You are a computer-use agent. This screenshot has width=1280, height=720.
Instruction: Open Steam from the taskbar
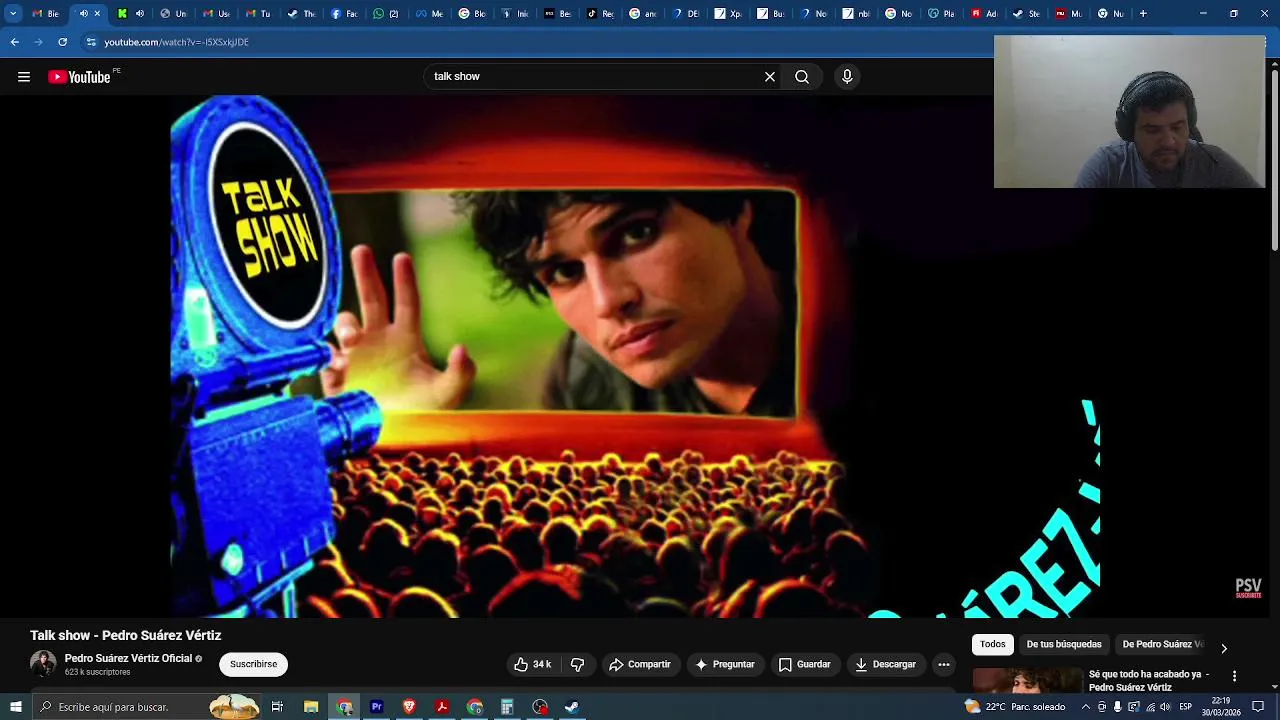click(572, 707)
